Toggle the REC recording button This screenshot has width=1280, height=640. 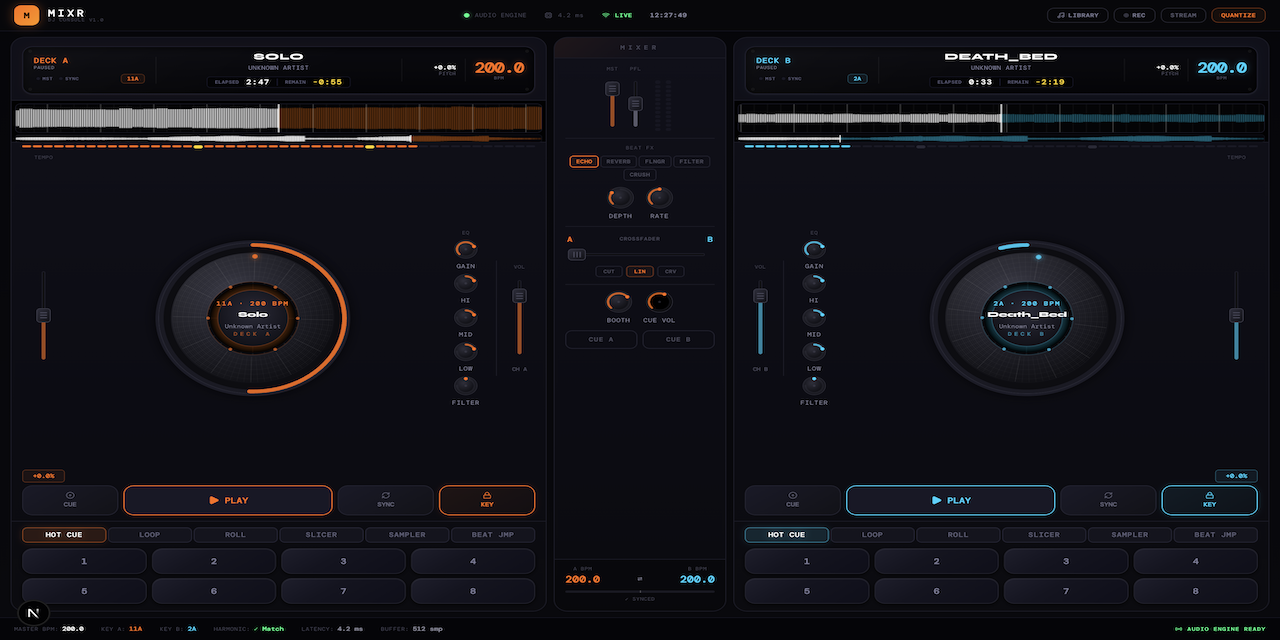click(1134, 15)
